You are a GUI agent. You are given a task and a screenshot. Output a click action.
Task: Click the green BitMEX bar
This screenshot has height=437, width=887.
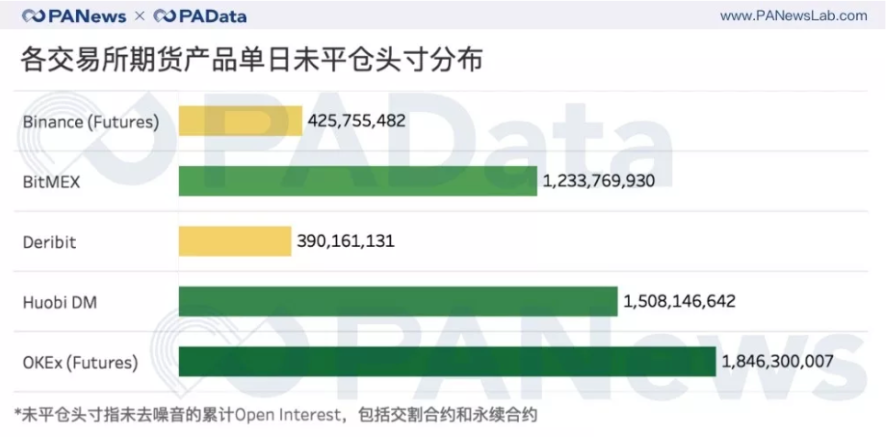pos(357,181)
